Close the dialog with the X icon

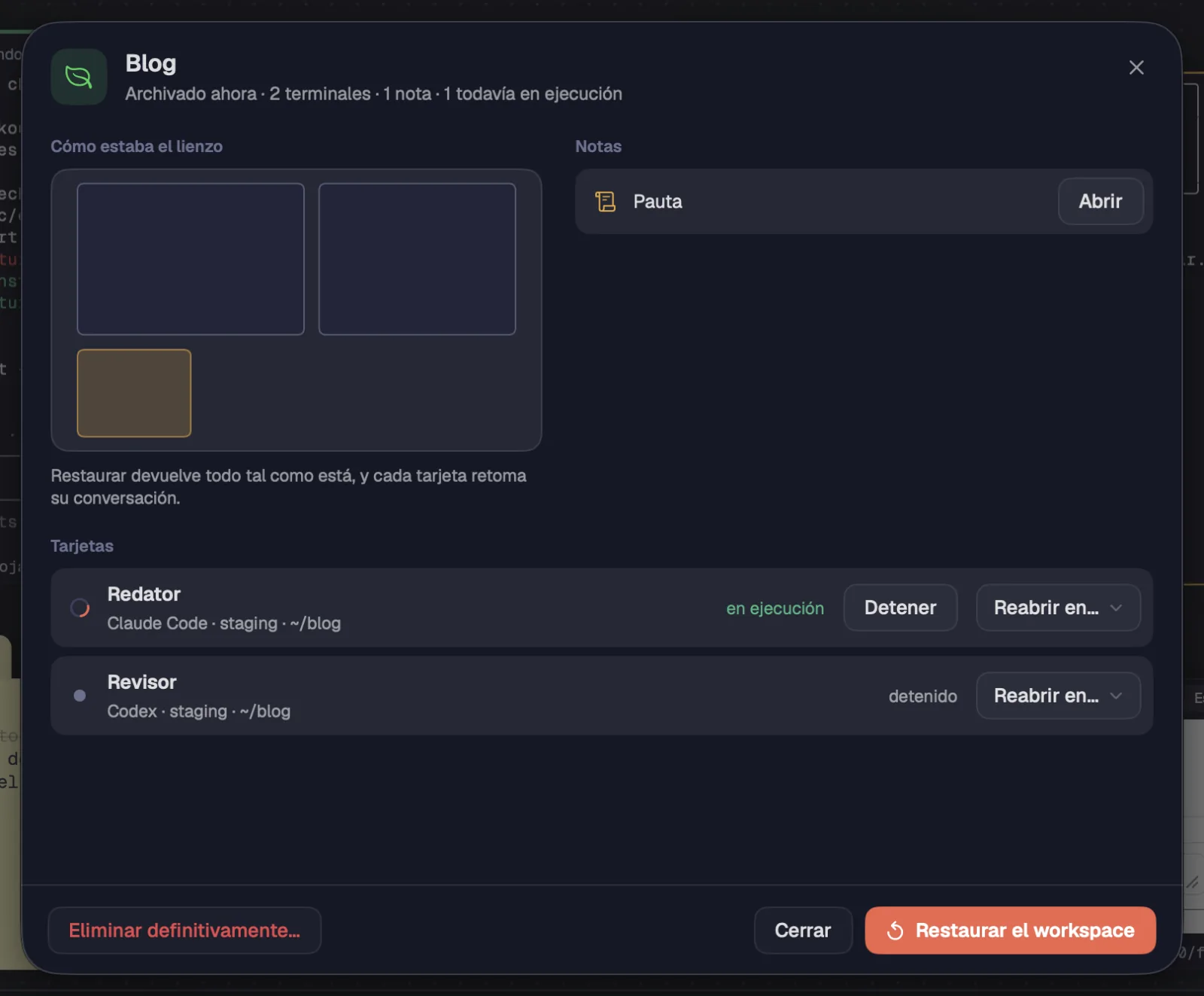pos(1136,68)
